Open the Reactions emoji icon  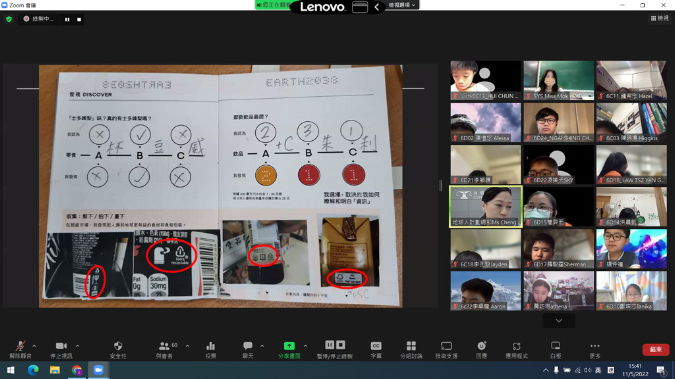[481, 349]
